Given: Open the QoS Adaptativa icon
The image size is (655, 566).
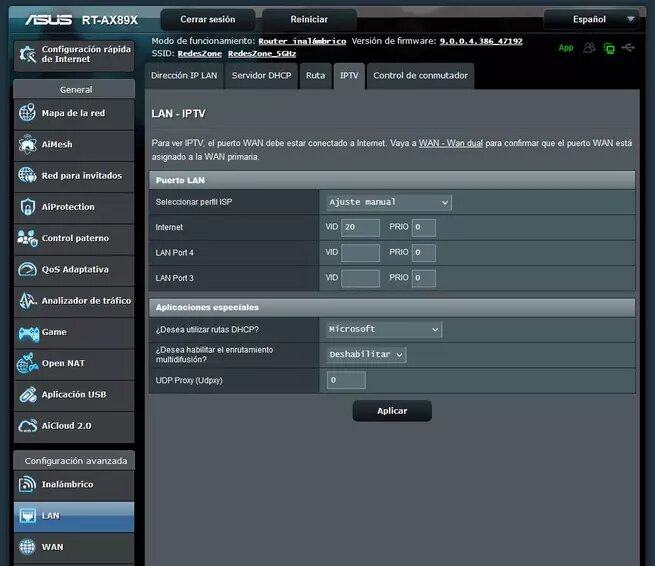Looking at the screenshot, I should [27, 270].
